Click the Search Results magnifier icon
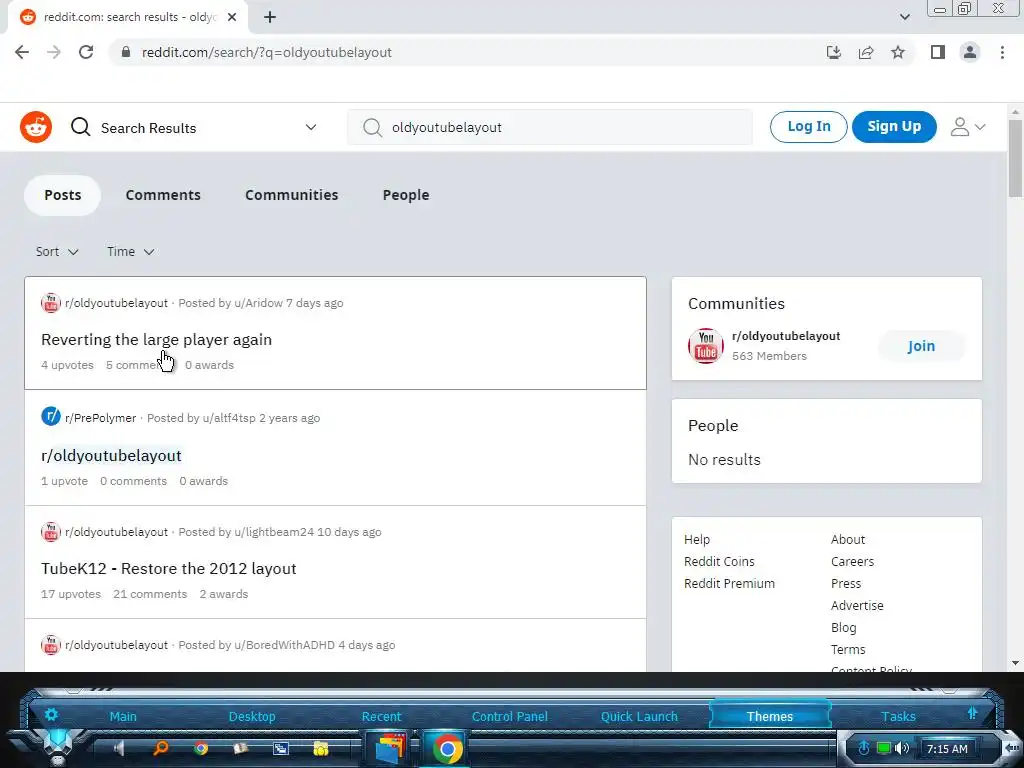This screenshot has height=768, width=1024. (x=80, y=127)
